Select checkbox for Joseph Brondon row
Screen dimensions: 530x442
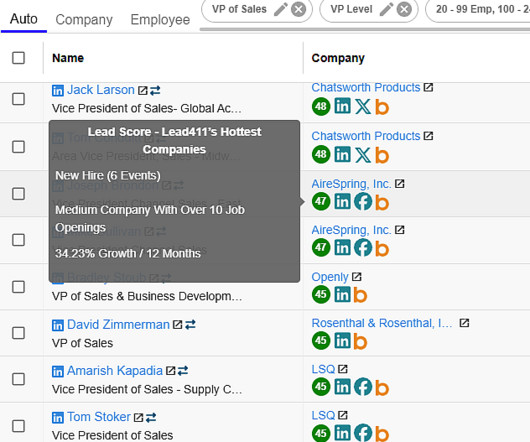[18, 194]
